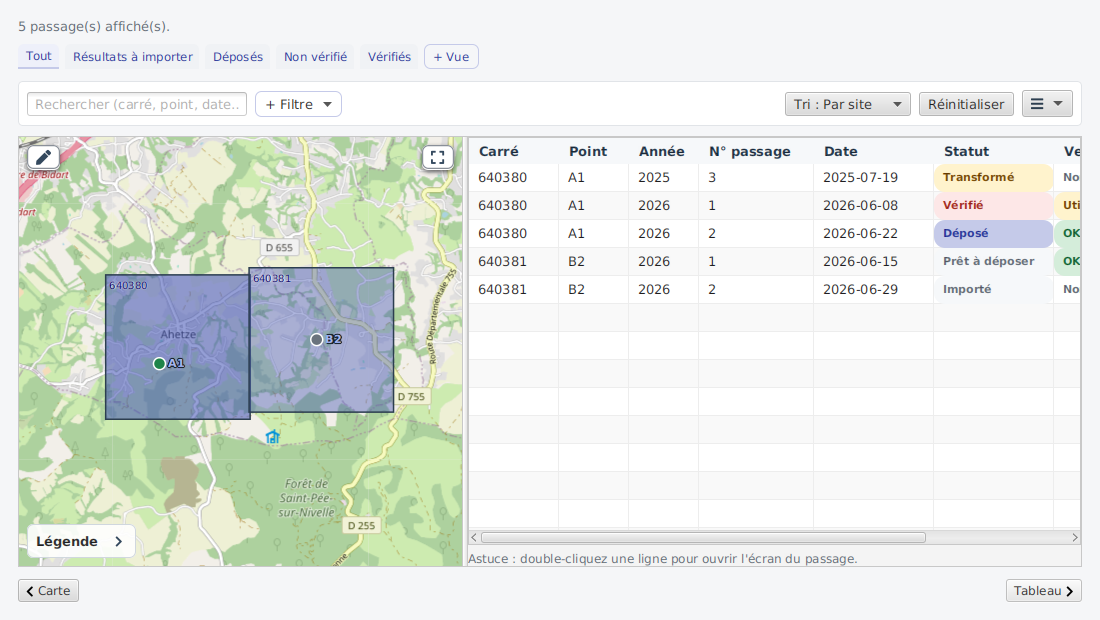This screenshot has width=1100, height=620.
Task: Open the + Filtre dropdown
Action: (x=298, y=105)
